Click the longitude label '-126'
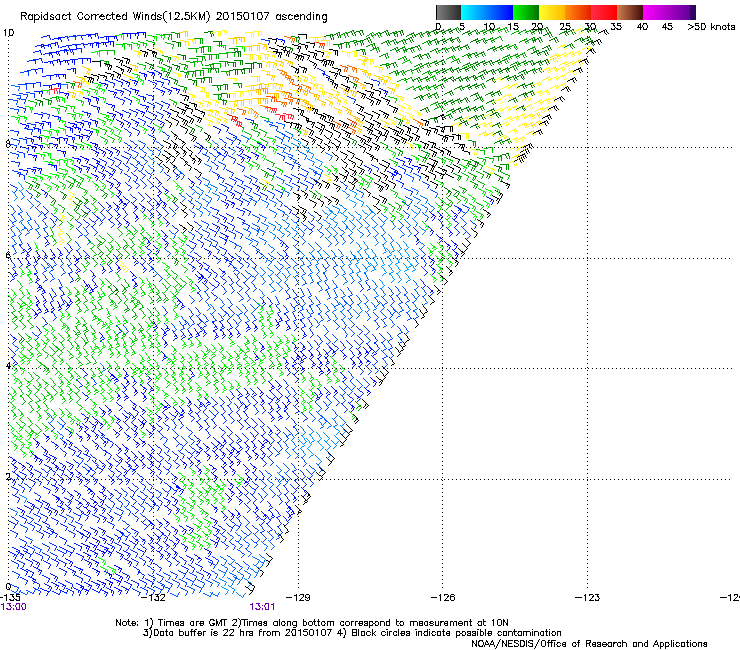The width and height of the screenshot is (740, 650). tap(443, 598)
